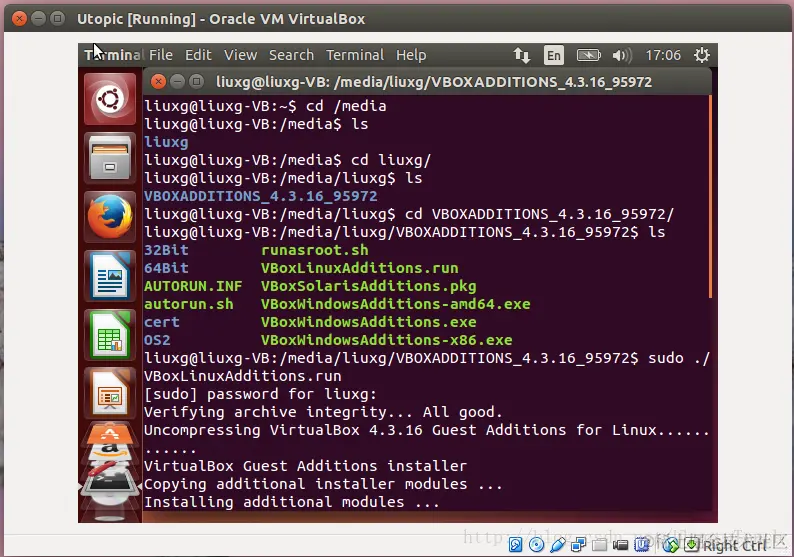794x557 pixels.
Task: Click 'VirtualBox Guest Additions installer' line
Action: [x=305, y=466]
